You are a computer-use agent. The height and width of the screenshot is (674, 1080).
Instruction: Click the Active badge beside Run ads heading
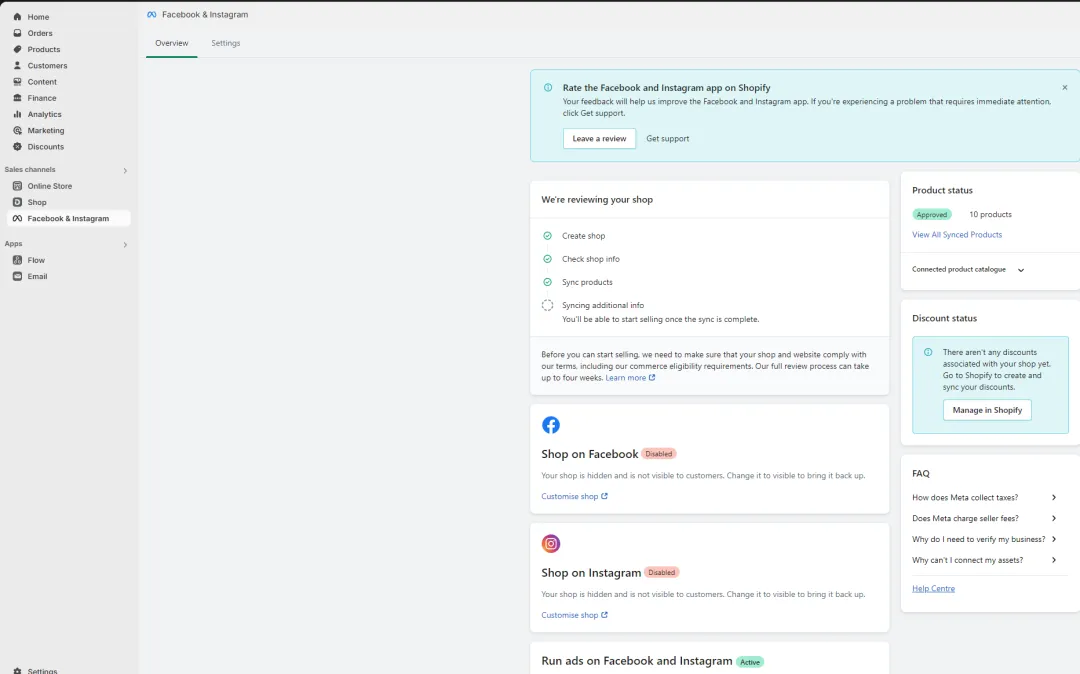click(749, 662)
